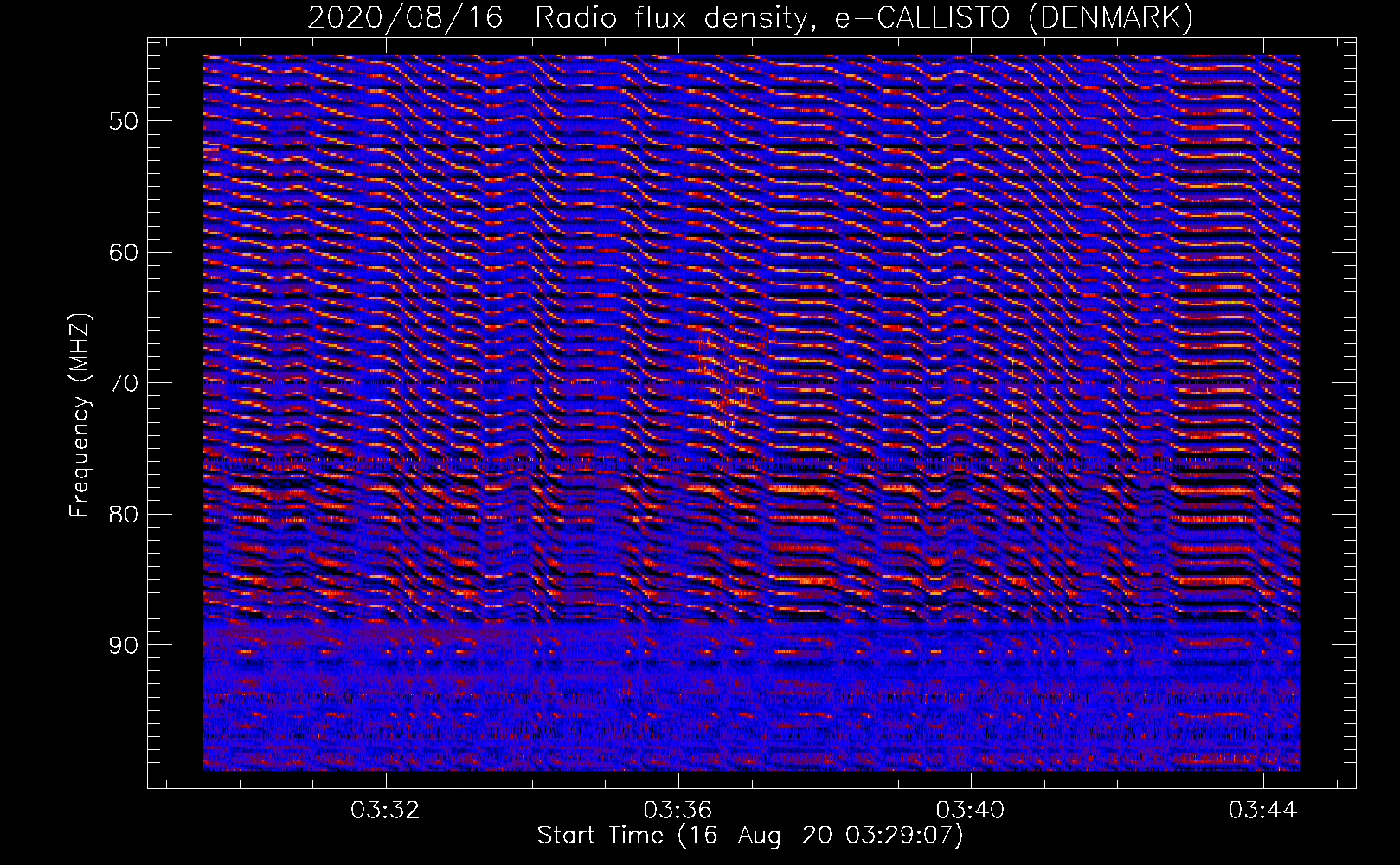Click the bright radio burst near 70 MHz
Viewport: 1400px width, 865px height.
click(x=732, y=376)
